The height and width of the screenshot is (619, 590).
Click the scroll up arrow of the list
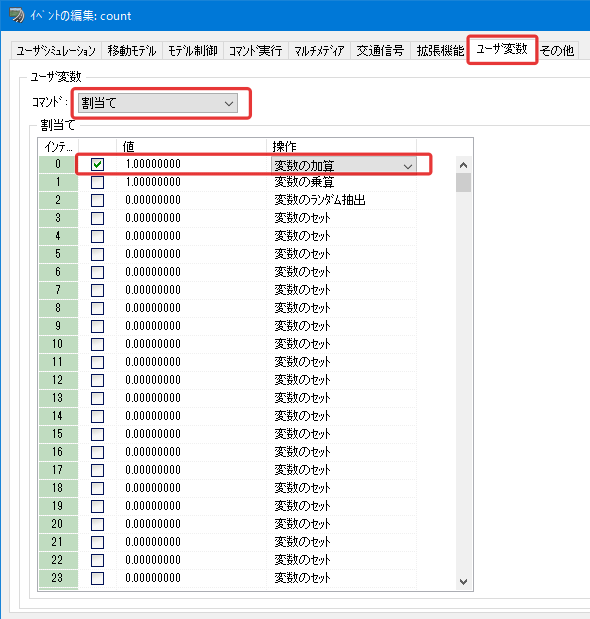tap(463, 165)
